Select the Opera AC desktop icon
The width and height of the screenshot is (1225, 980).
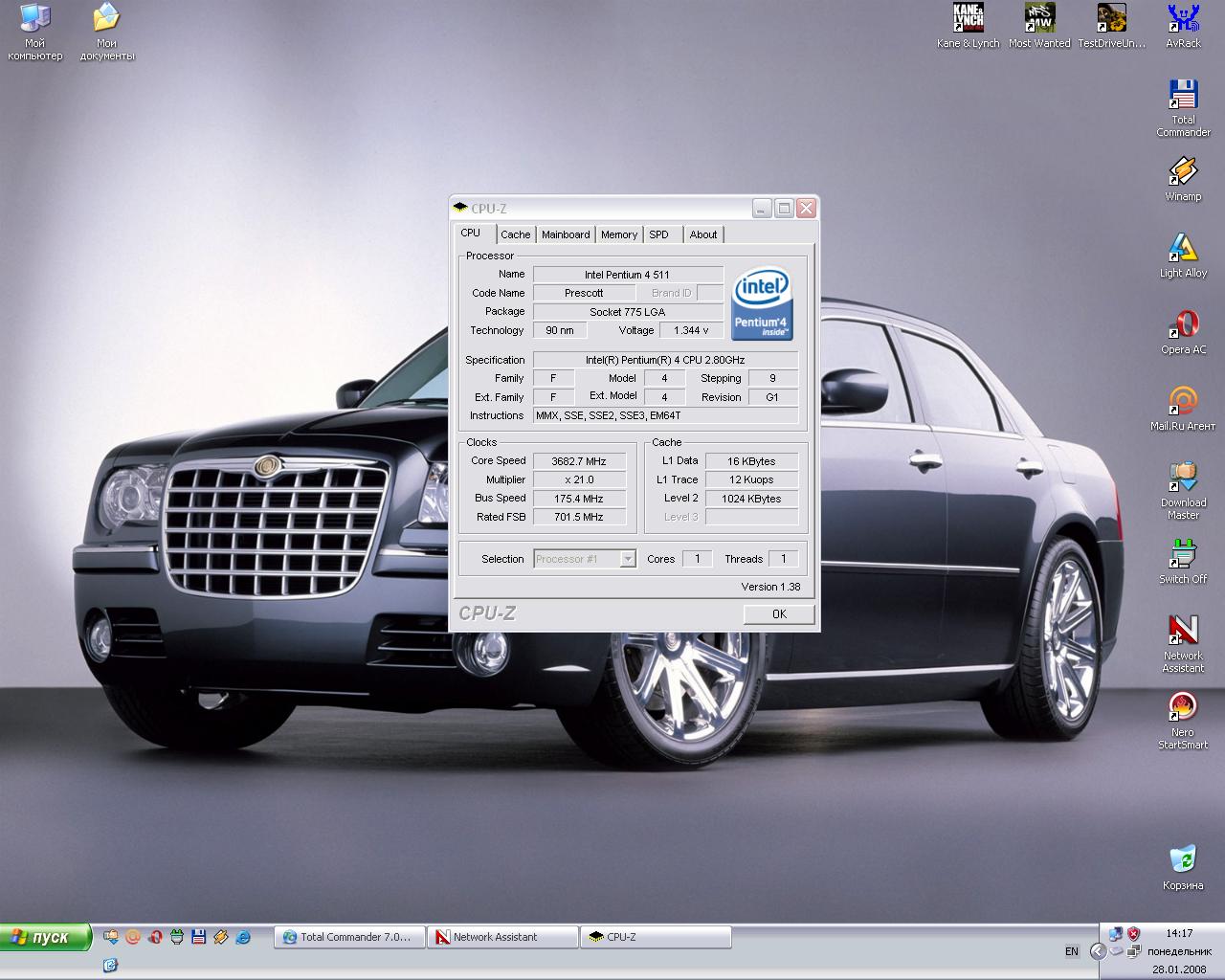pyautogui.click(x=1183, y=332)
